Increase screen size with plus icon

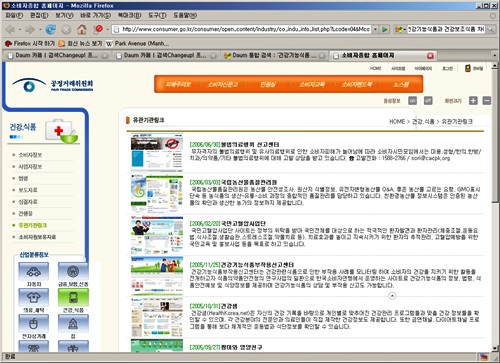[473, 101]
